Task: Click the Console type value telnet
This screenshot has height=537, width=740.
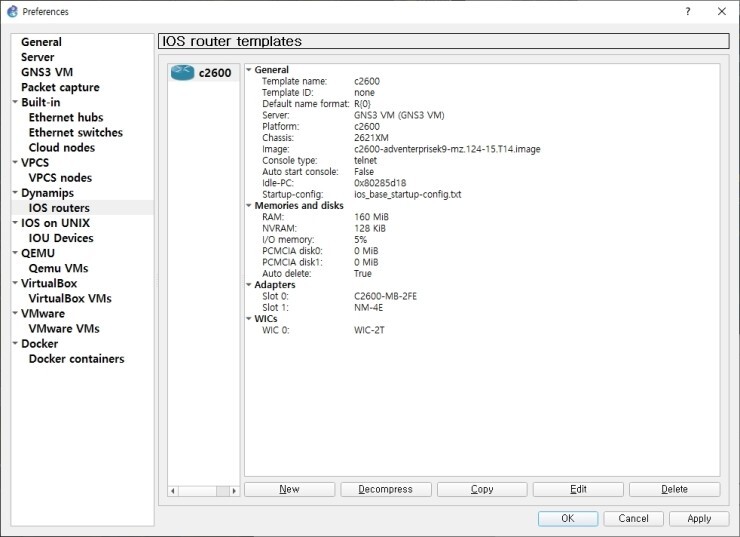Action: point(365,160)
